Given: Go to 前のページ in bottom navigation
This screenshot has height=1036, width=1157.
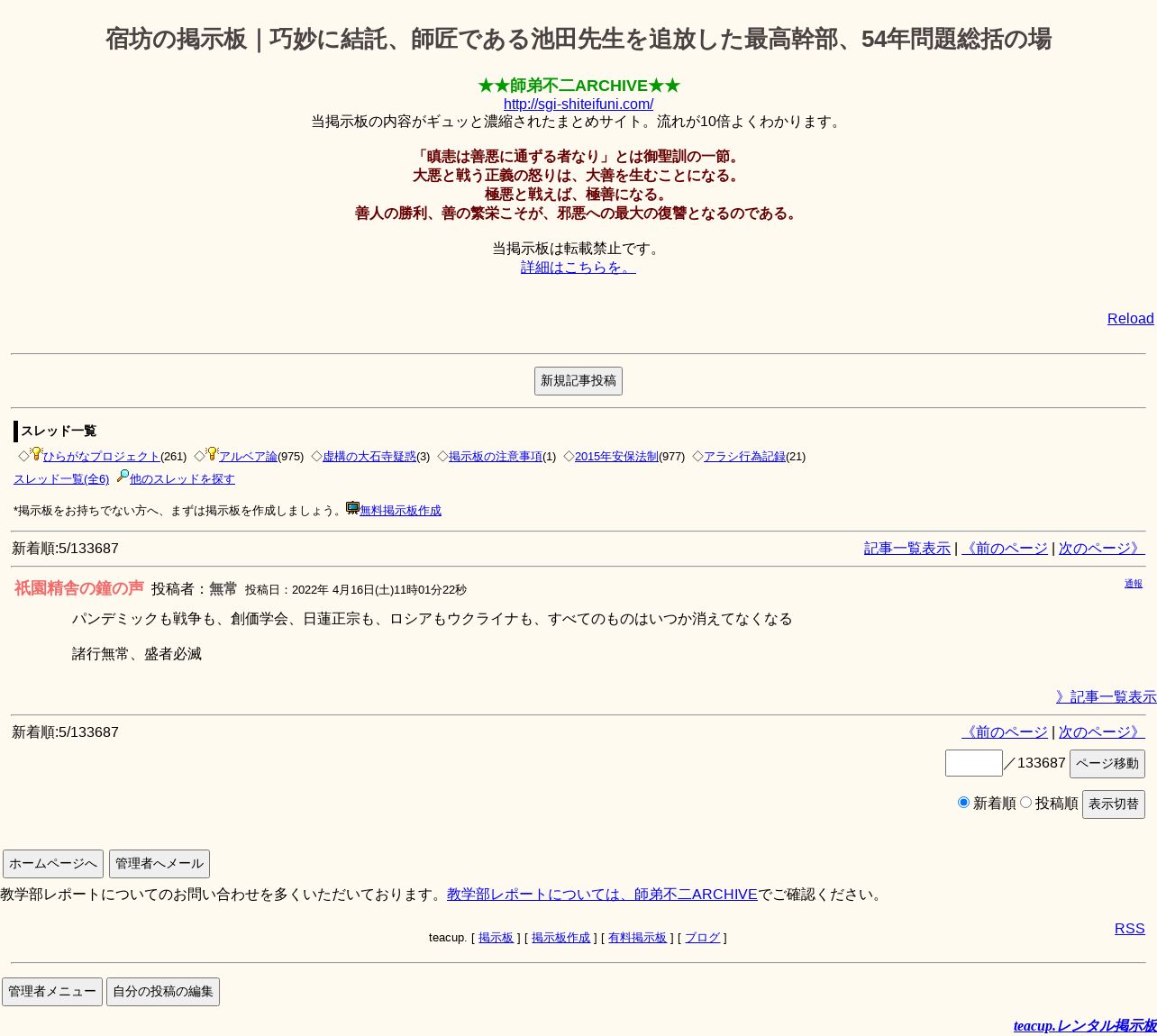Looking at the screenshot, I should coord(1005,732).
